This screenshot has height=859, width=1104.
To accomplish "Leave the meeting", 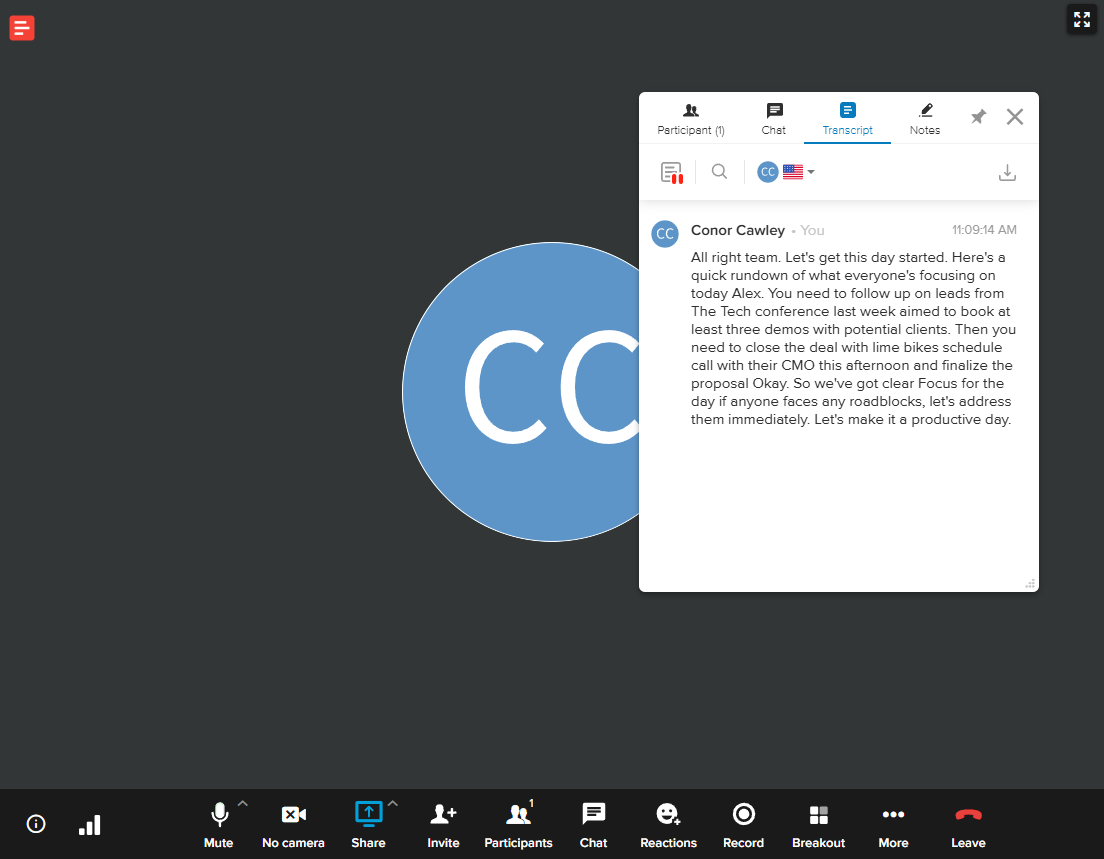I will (968, 815).
